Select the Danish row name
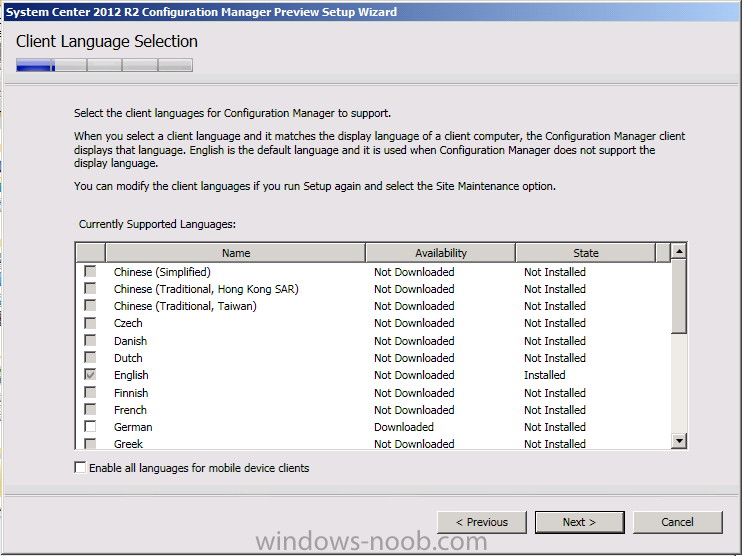The height and width of the screenshot is (556, 742). click(130, 341)
